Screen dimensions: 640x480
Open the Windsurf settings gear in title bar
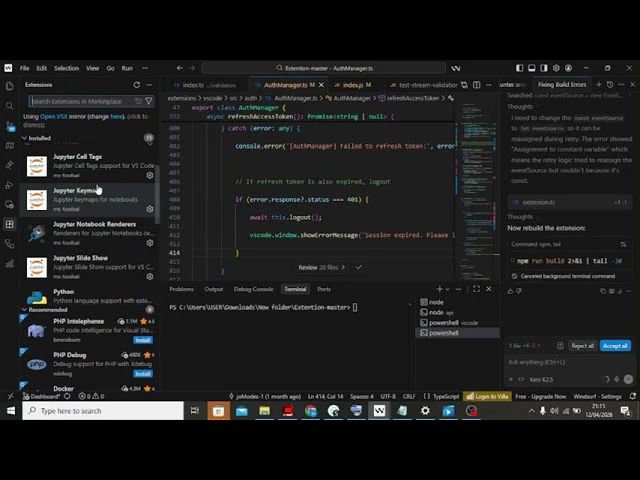tap(556, 68)
